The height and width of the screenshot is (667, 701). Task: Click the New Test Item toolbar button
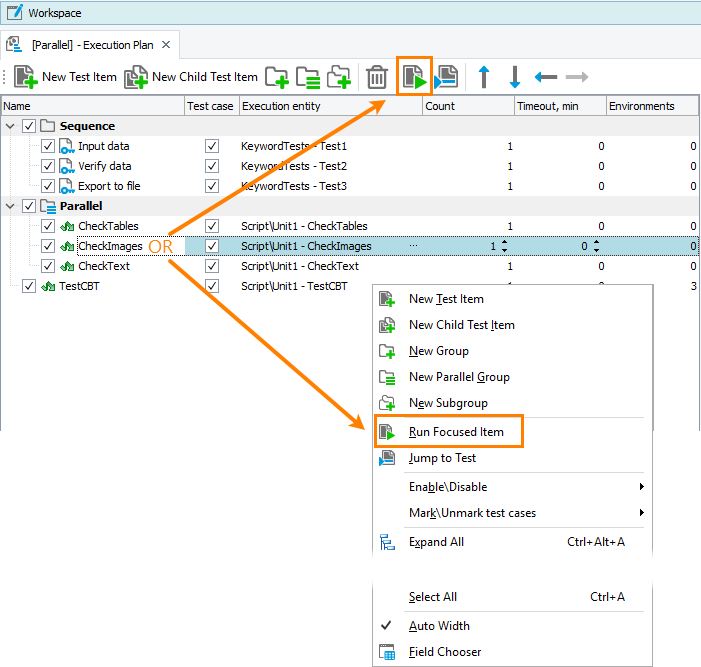coord(65,77)
